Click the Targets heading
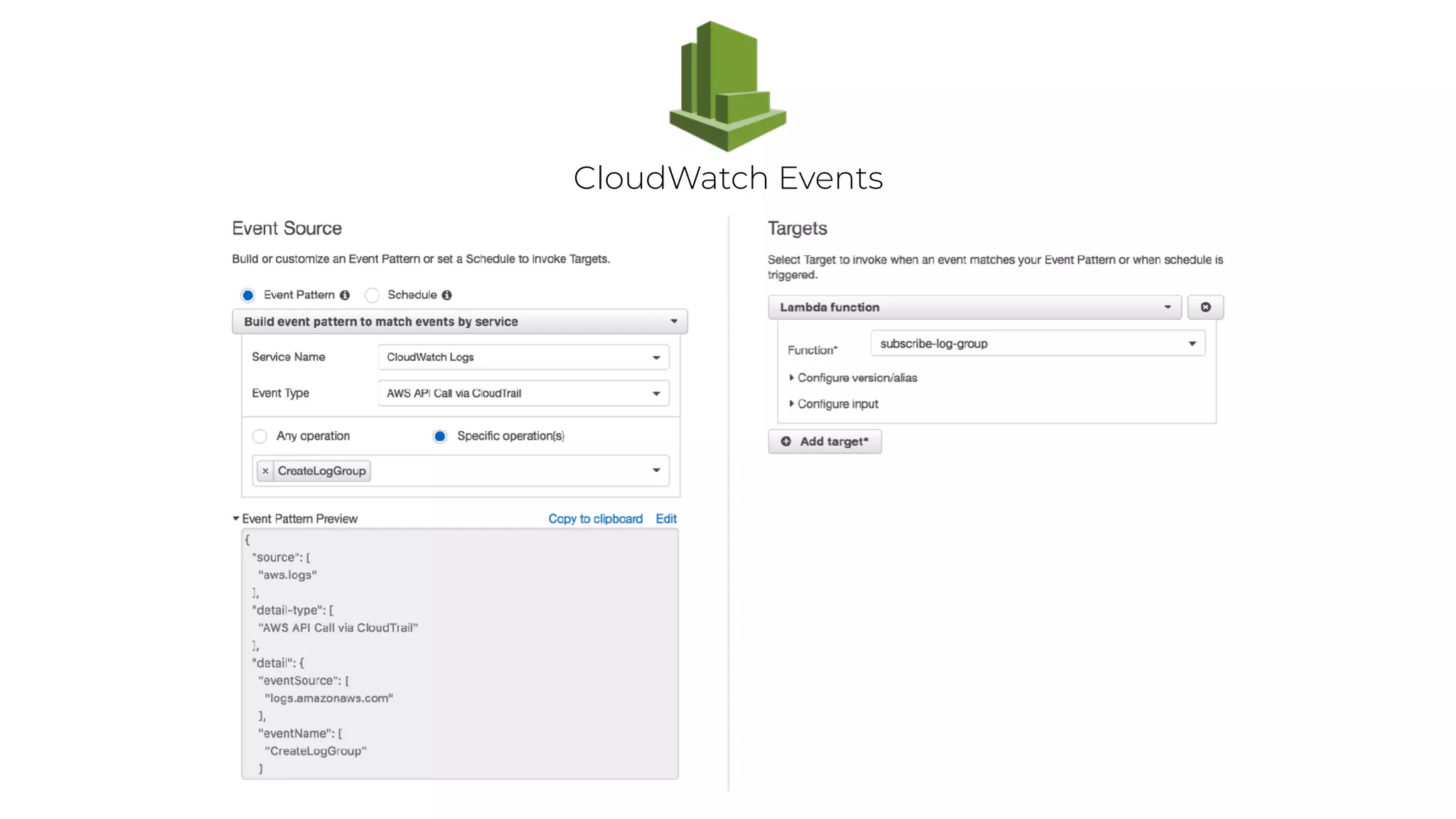Image resolution: width=1456 pixels, height=819 pixels. [x=797, y=228]
